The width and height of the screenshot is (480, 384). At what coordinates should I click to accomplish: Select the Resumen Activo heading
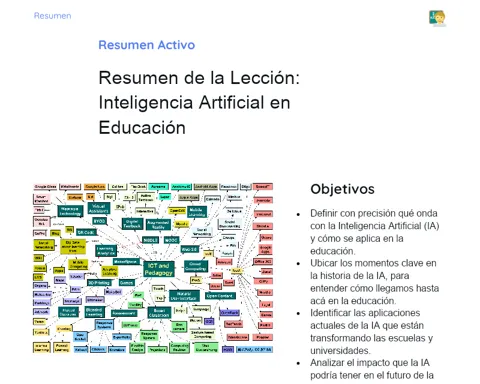147,45
